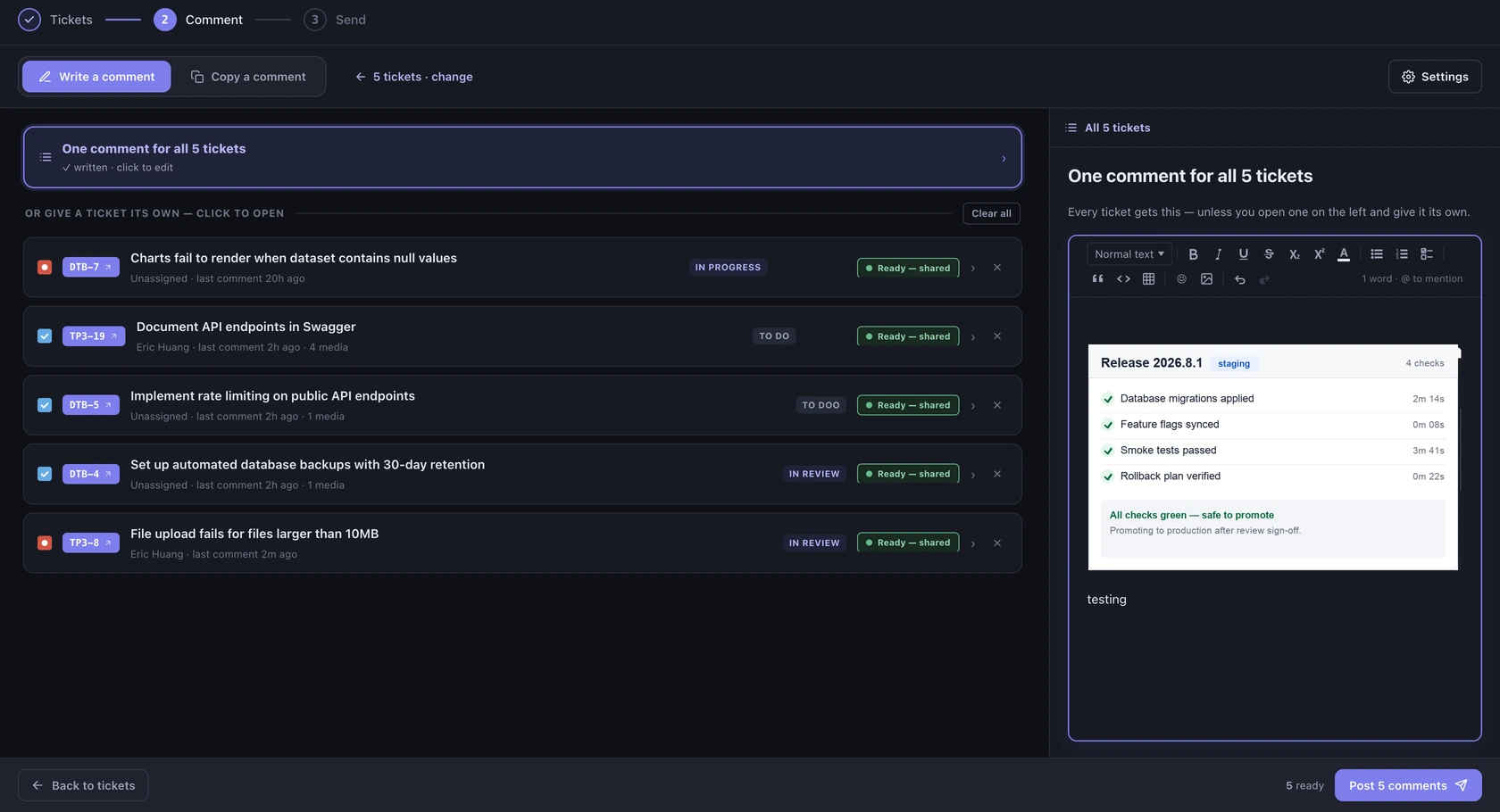Undo the last edit
The height and width of the screenshot is (812, 1500).
1239,279
